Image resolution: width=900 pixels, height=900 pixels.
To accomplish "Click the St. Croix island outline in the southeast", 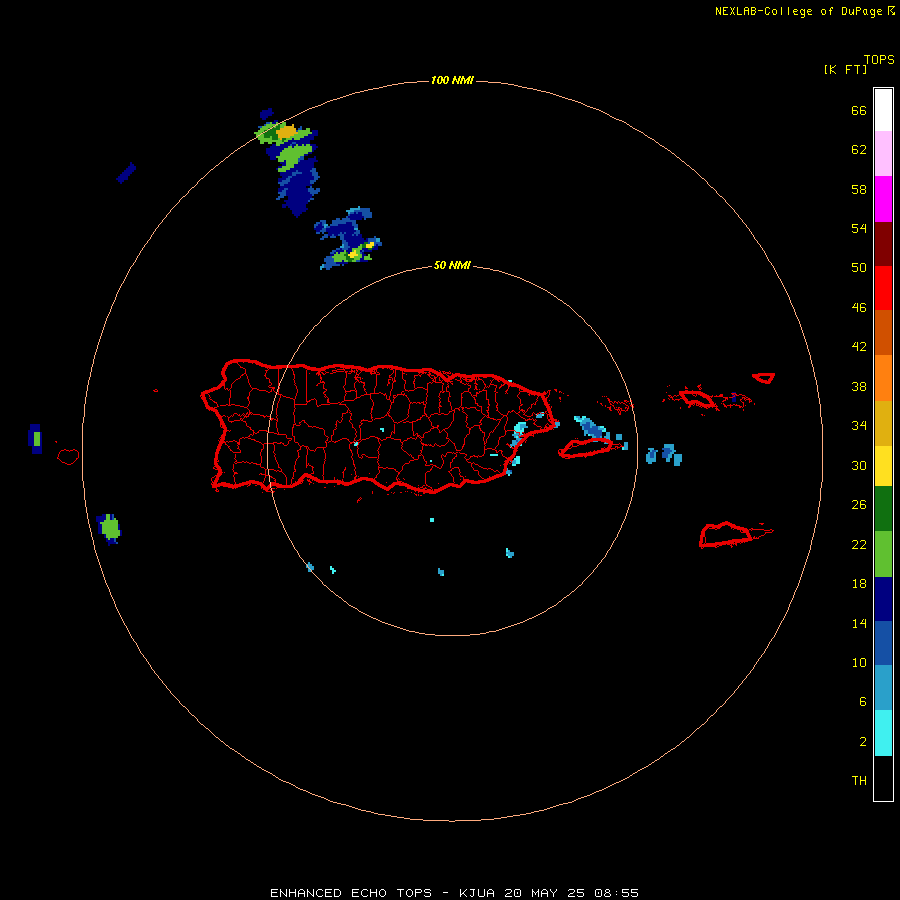I will coord(727,535).
